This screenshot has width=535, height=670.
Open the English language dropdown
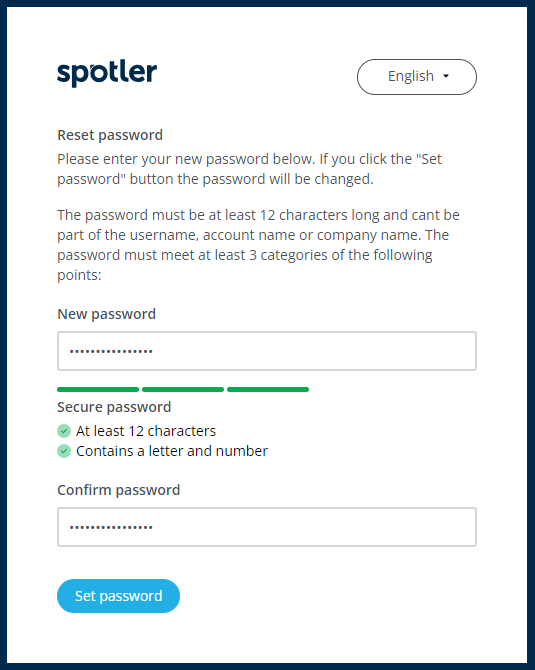pyautogui.click(x=417, y=77)
